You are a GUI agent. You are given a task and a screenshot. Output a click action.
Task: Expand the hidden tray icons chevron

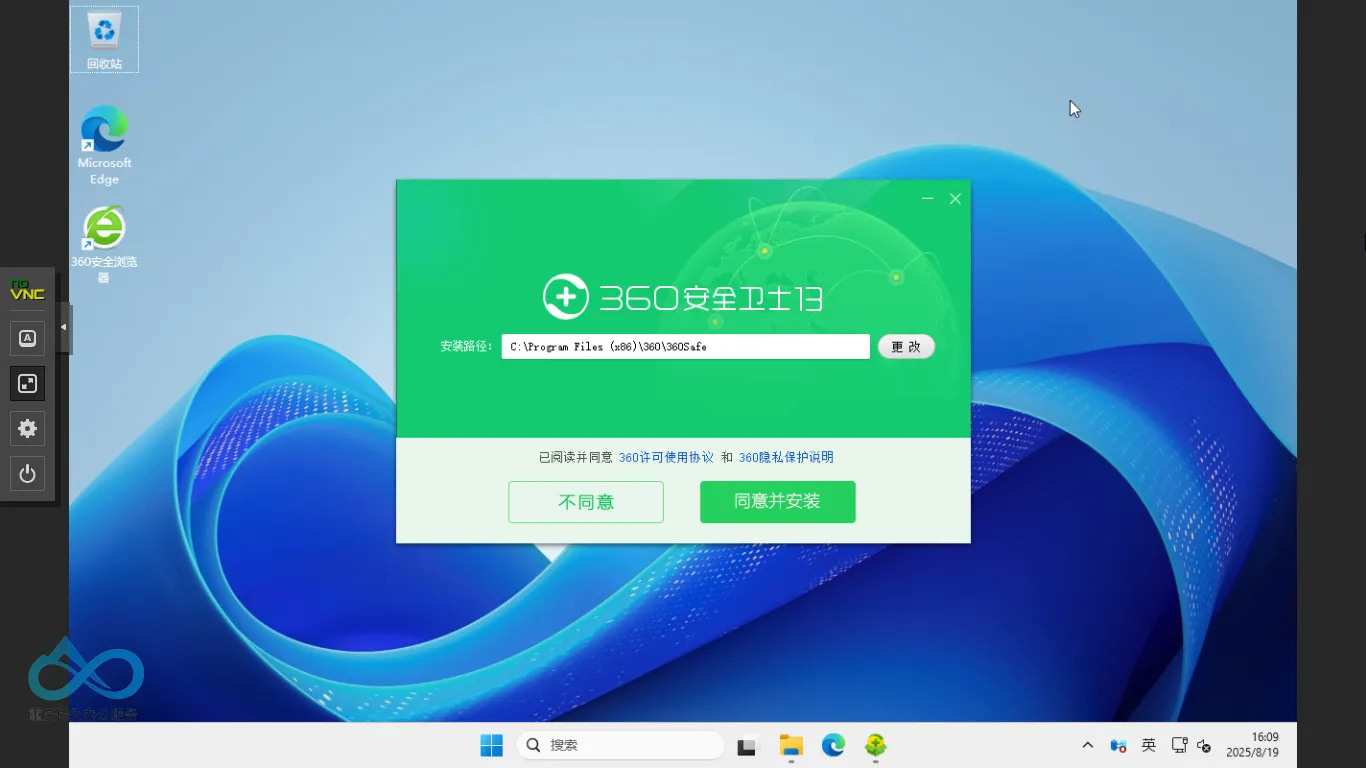click(1088, 746)
